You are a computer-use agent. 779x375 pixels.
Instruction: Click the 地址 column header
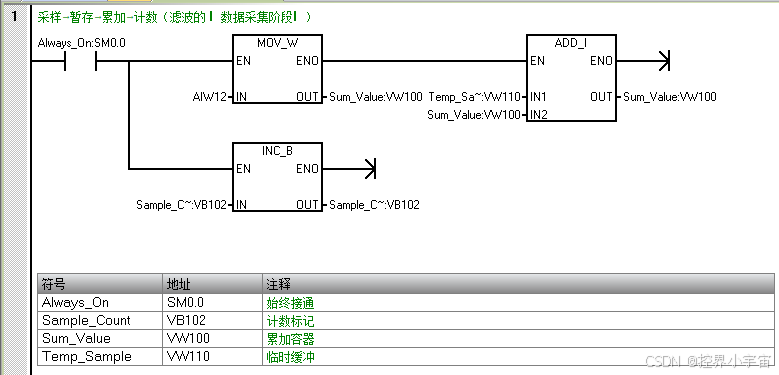pos(213,284)
